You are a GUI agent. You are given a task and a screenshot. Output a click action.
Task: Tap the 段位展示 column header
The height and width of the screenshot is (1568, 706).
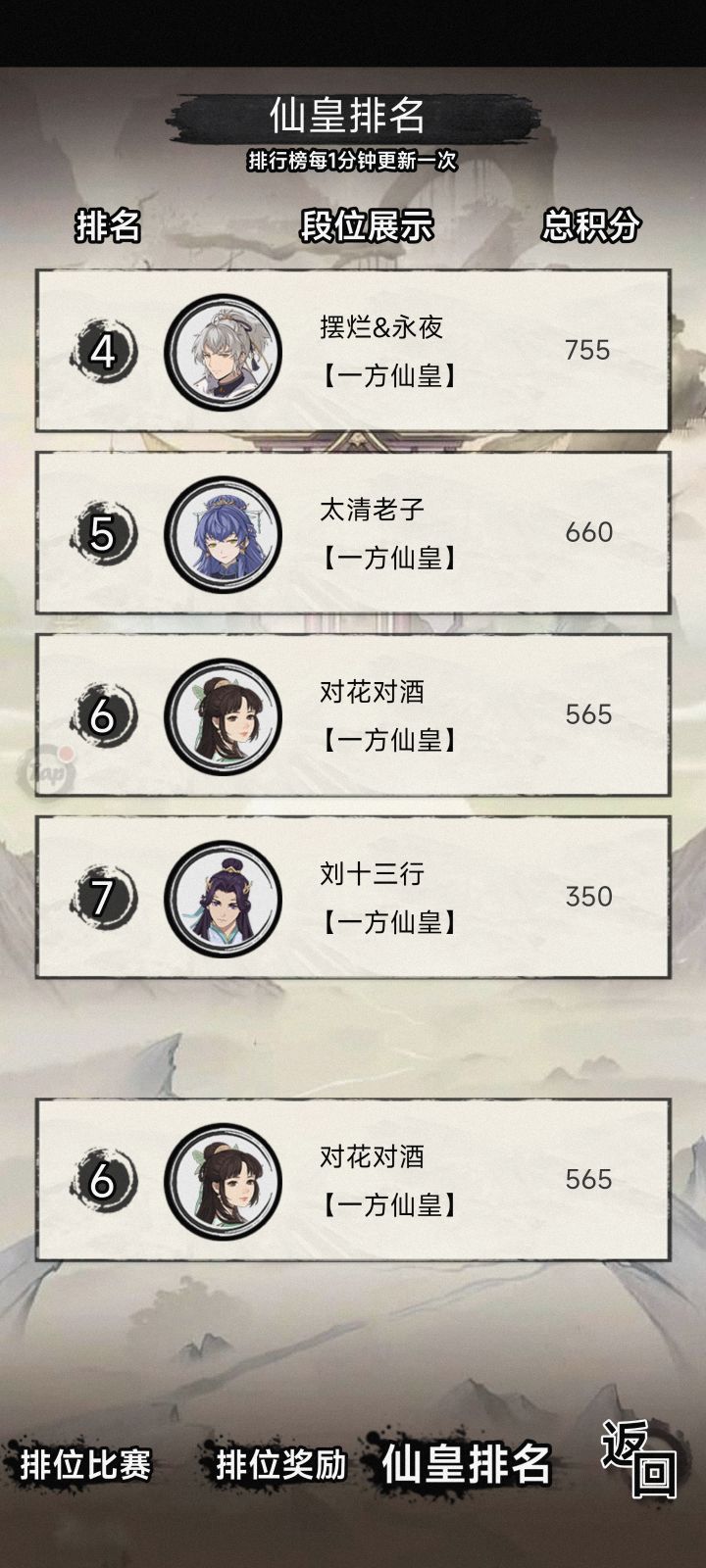[x=367, y=225]
